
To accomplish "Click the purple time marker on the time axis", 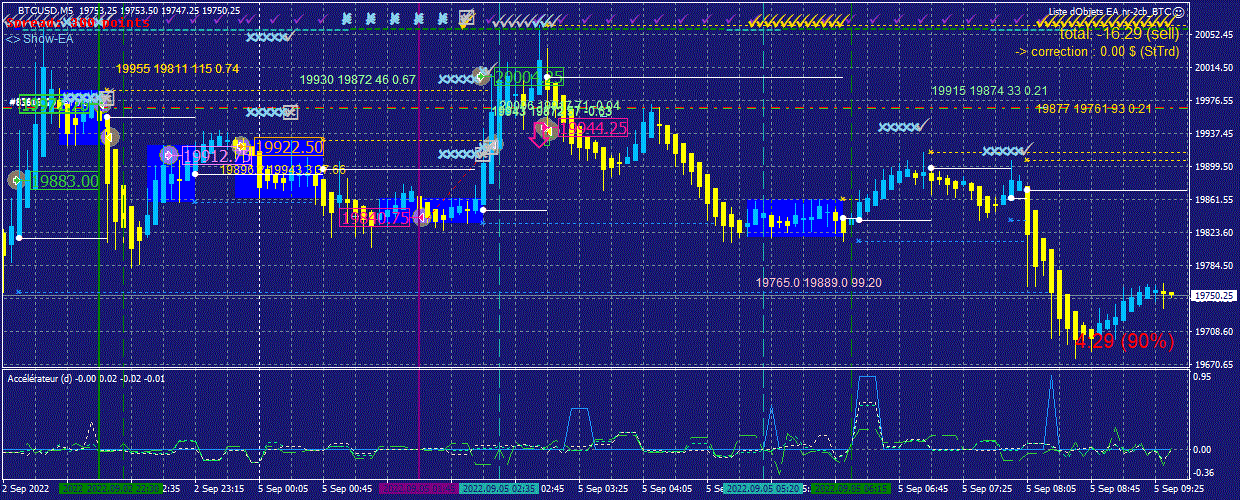I will coord(418,490).
